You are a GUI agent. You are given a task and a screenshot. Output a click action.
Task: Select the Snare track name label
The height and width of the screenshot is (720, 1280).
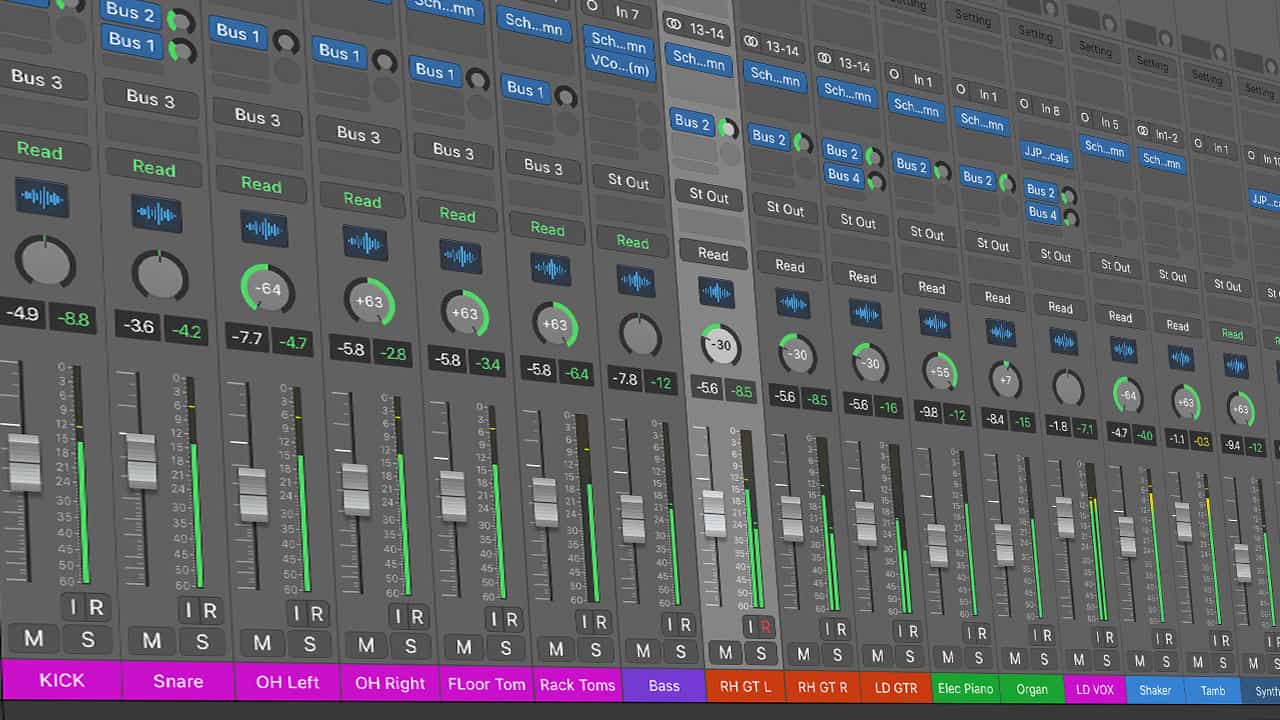[178, 682]
